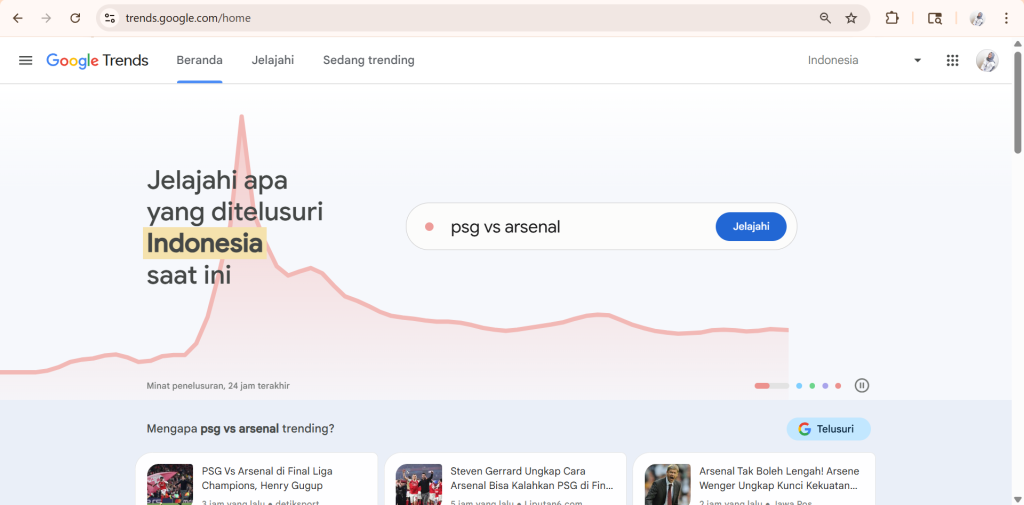Image resolution: width=1024 pixels, height=505 pixels.
Task: Click the psg vs arsenal search field
Action: coord(601,227)
